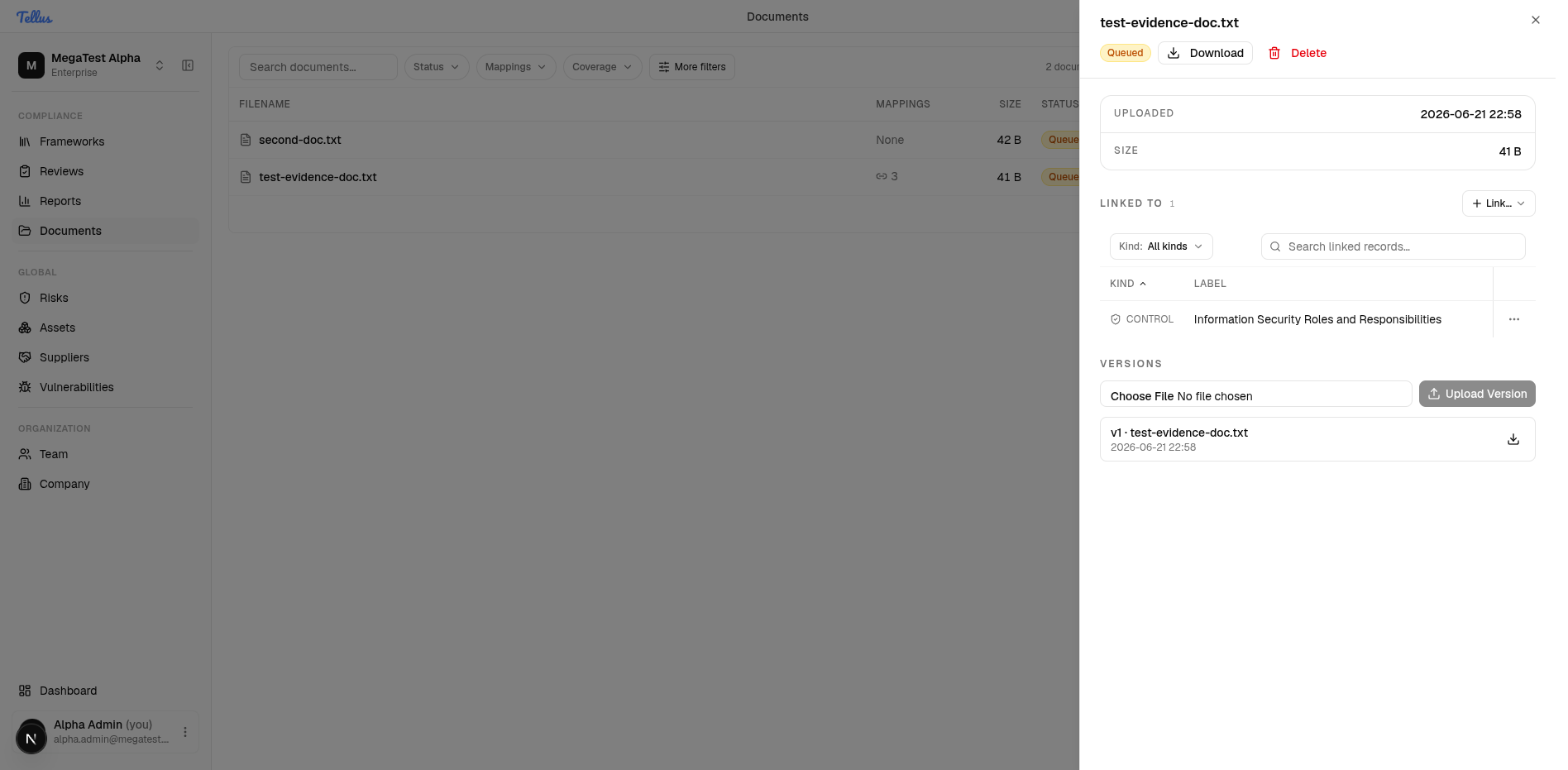This screenshot has height=770, width=1568.
Task: Open Alpha Admin user options menu
Action: click(185, 732)
